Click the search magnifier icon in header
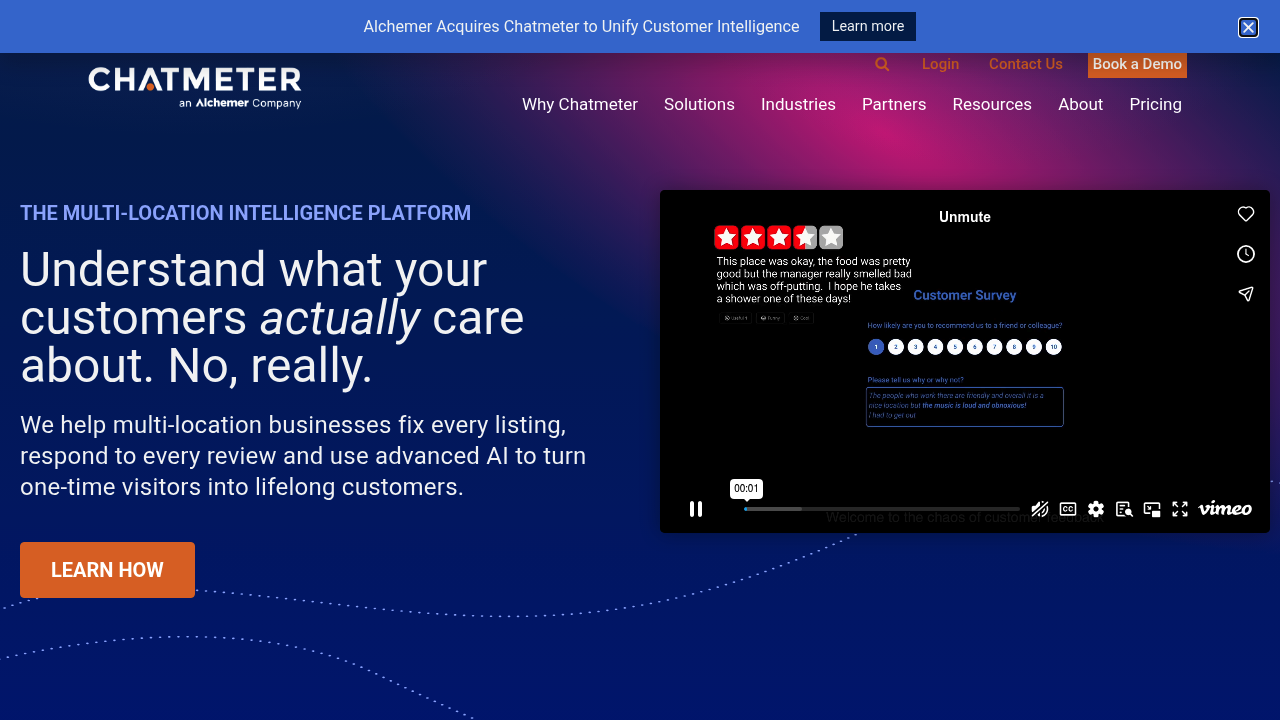The height and width of the screenshot is (720, 1280). (882, 64)
